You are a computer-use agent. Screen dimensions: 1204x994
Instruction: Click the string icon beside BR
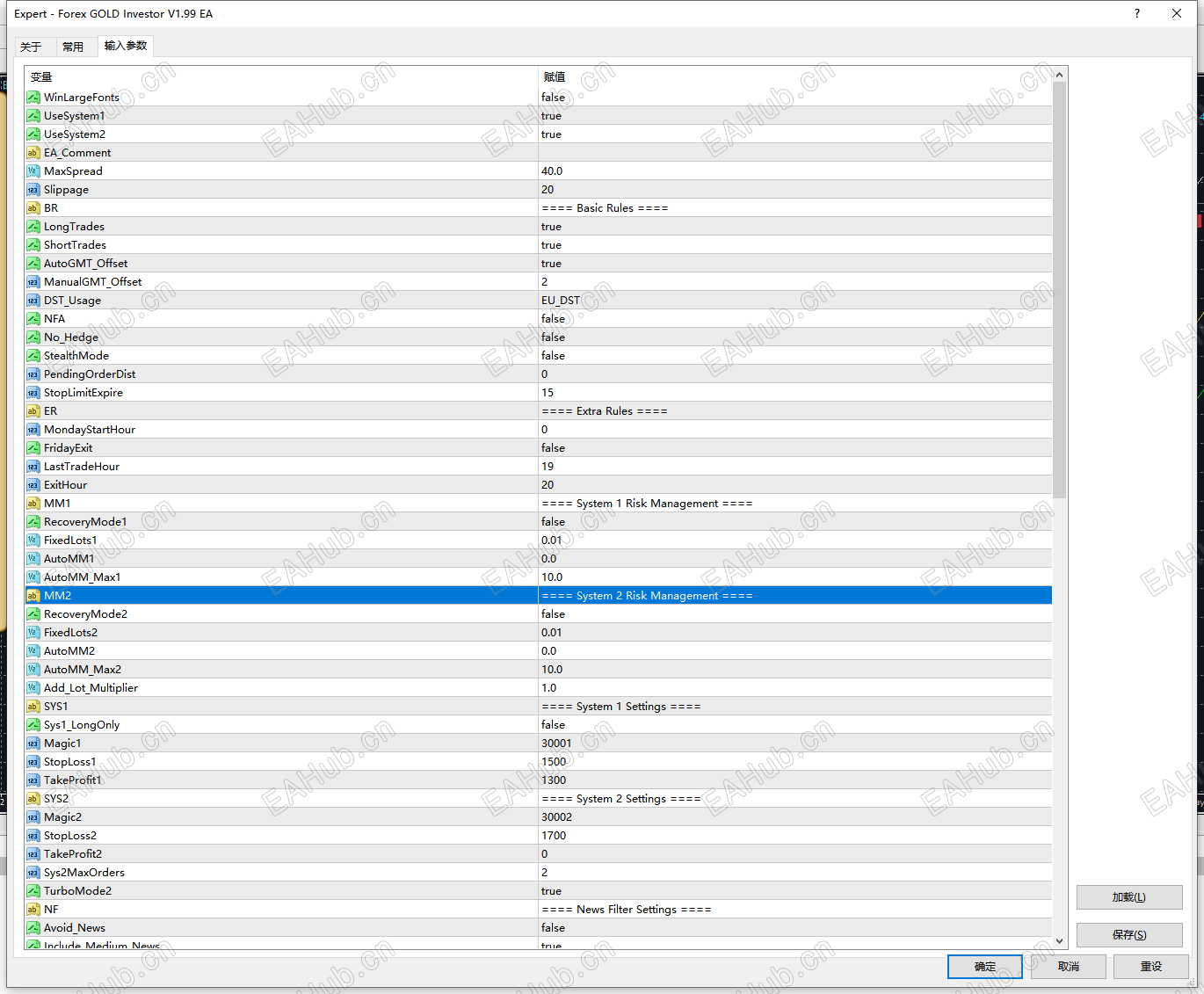[33, 208]
